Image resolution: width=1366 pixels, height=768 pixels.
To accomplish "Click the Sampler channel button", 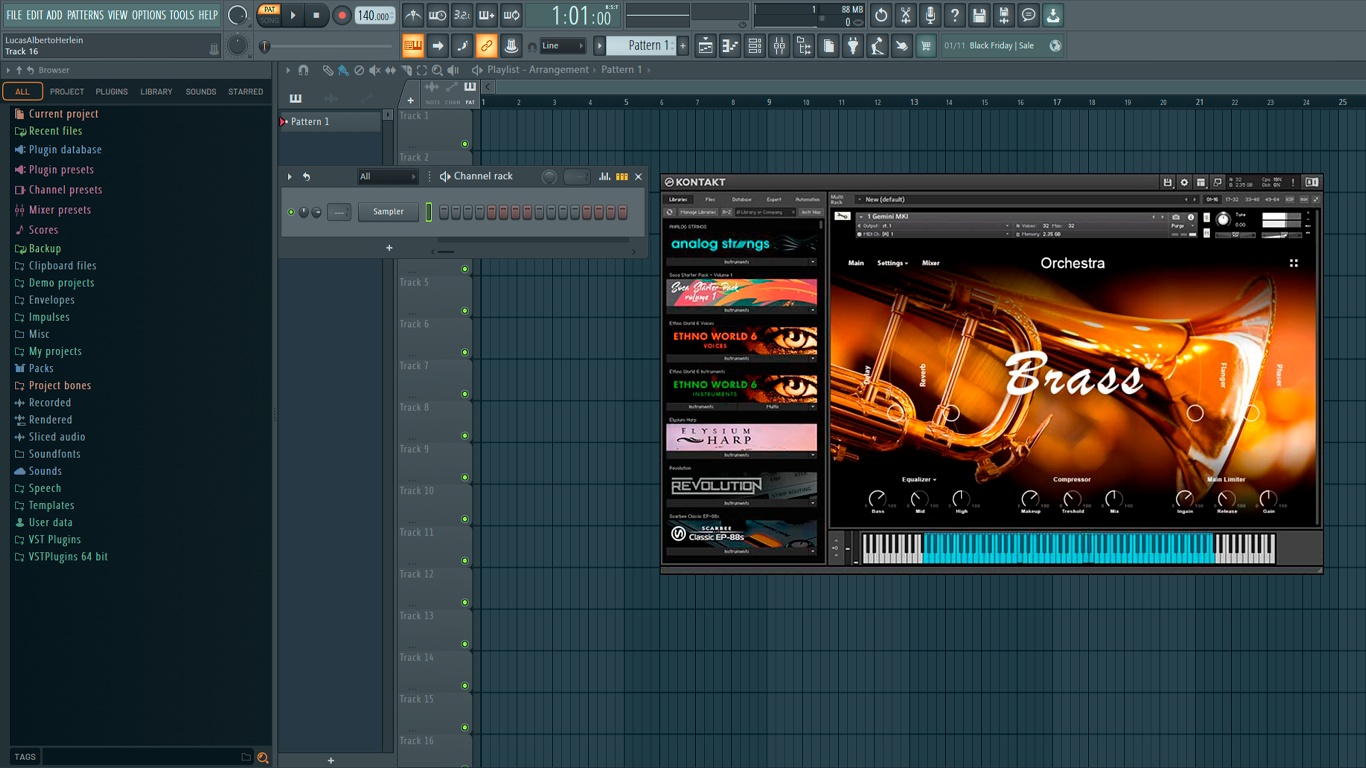I will click(x=388, y=212).
